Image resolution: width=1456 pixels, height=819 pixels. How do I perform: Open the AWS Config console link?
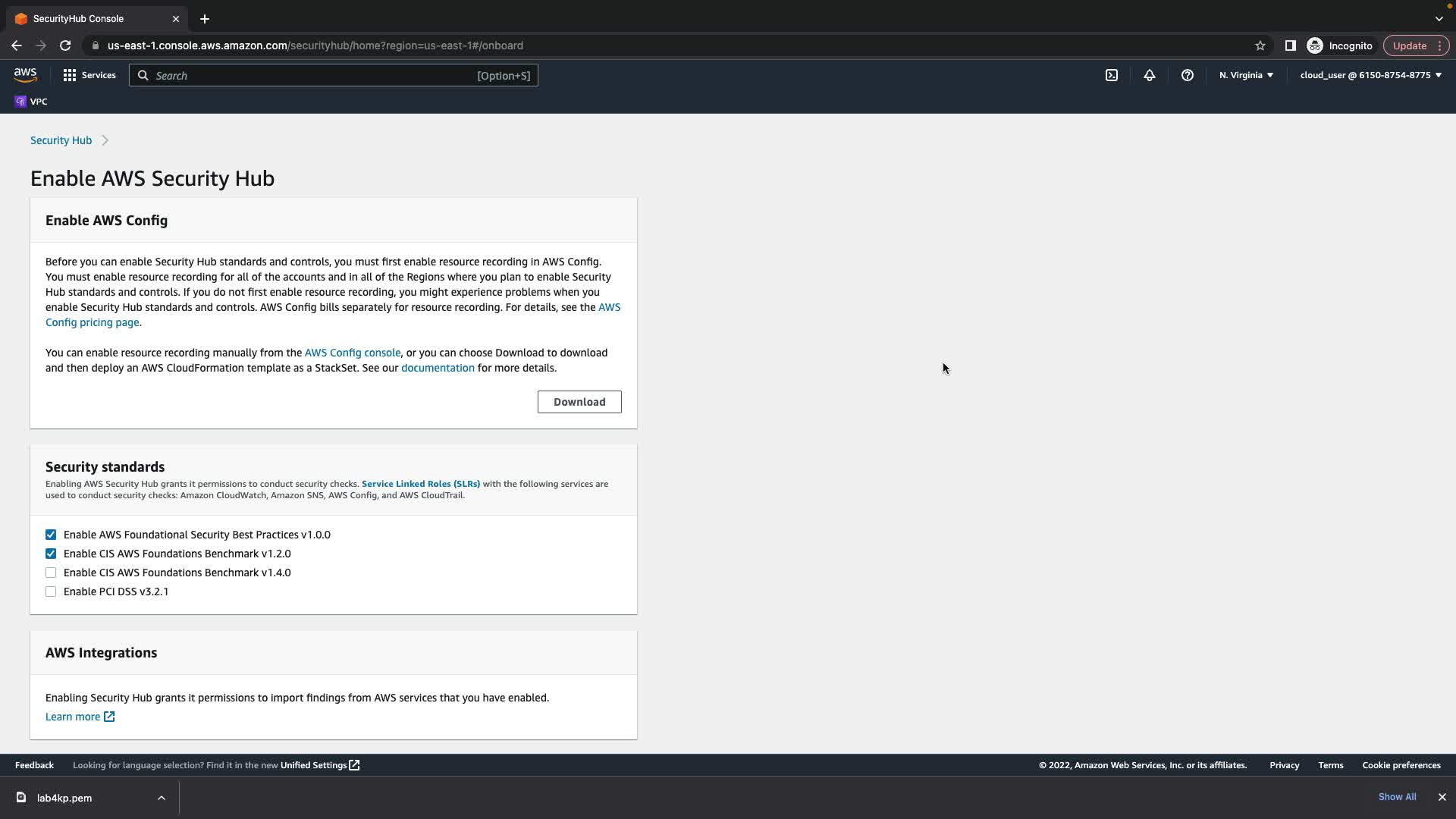tap(353, 353)
